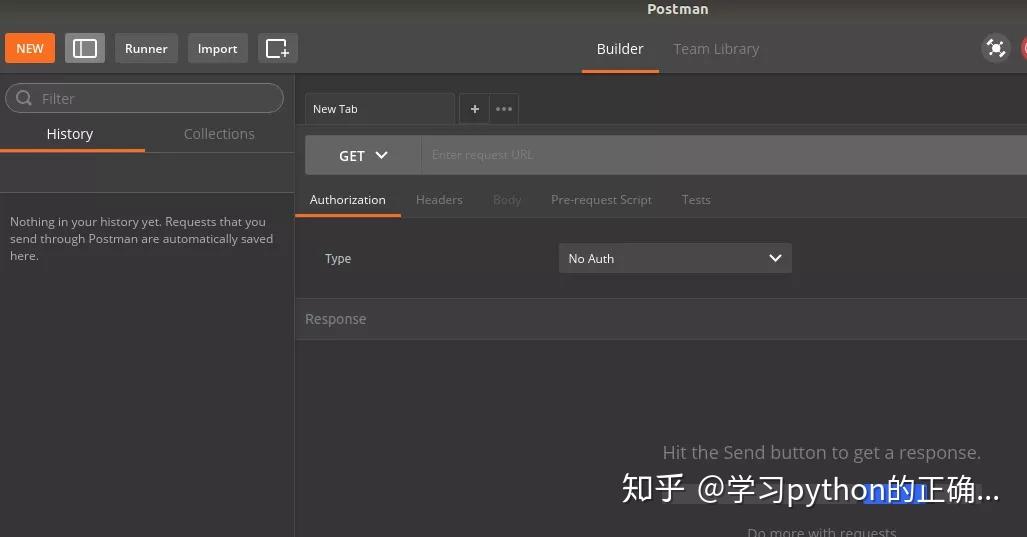This screenshot has width=1027, height=537.
Task: Open the Authorization tab
Action: pos(348,200)
